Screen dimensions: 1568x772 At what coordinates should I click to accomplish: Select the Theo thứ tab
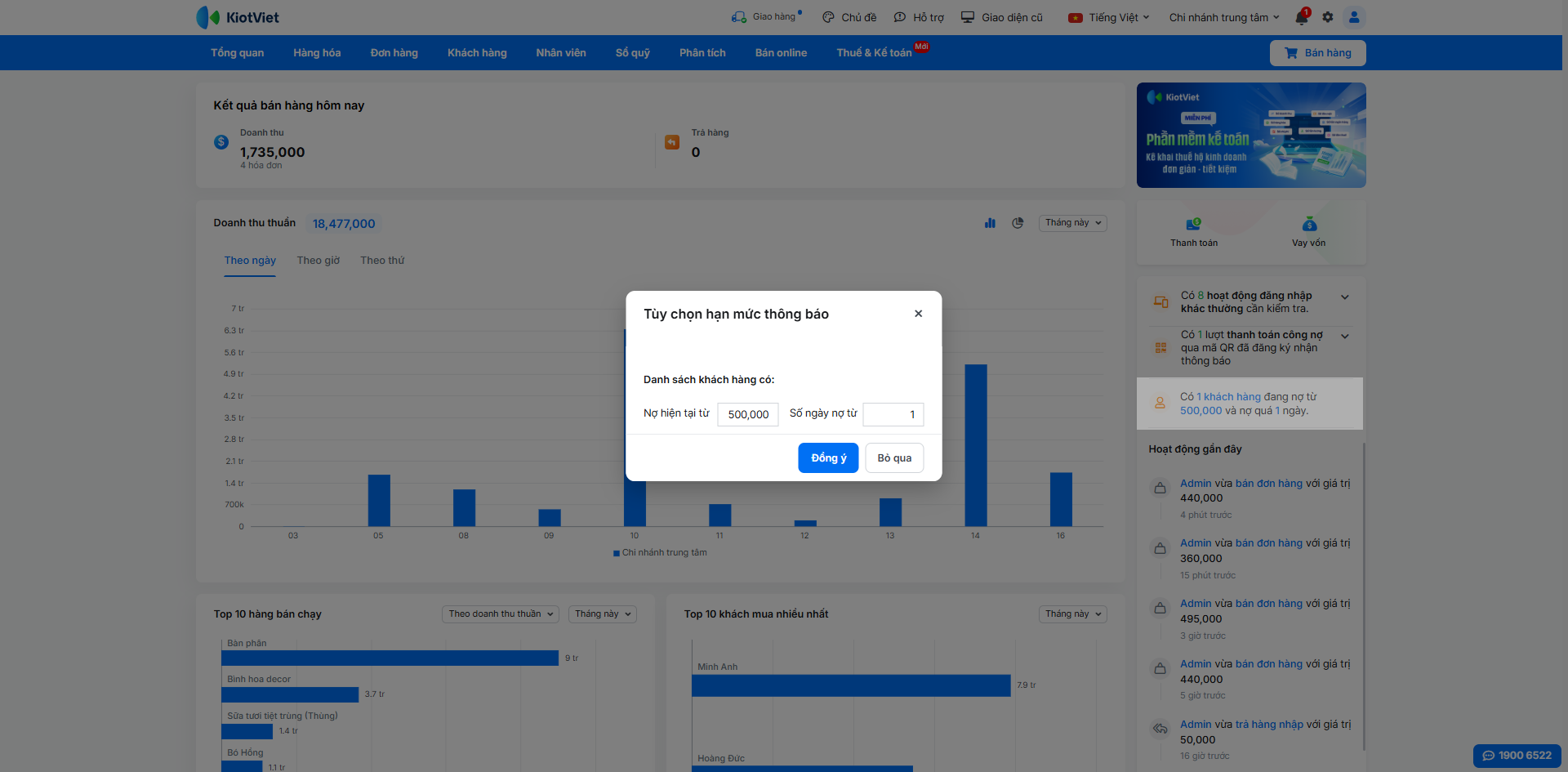tap(382, 261)
